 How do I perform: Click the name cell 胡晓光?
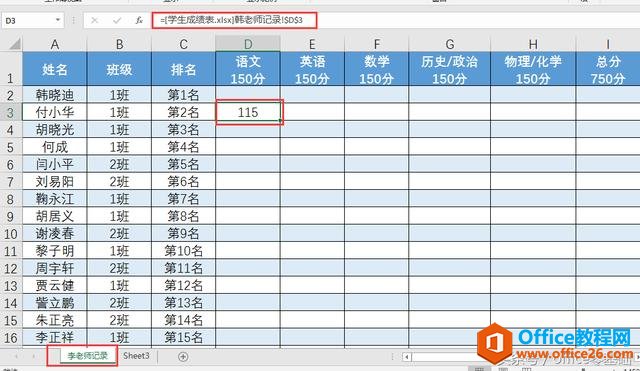tap(55, 130)
